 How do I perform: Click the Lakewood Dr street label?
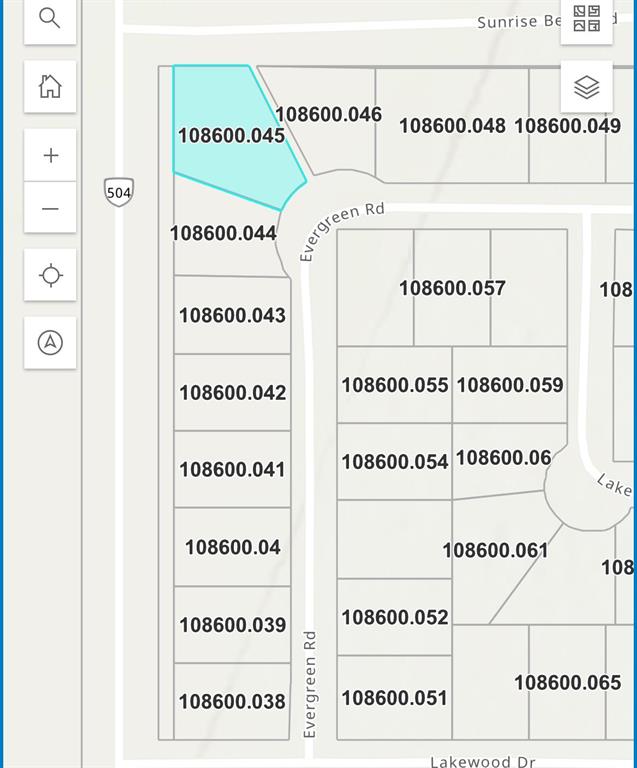482,761
